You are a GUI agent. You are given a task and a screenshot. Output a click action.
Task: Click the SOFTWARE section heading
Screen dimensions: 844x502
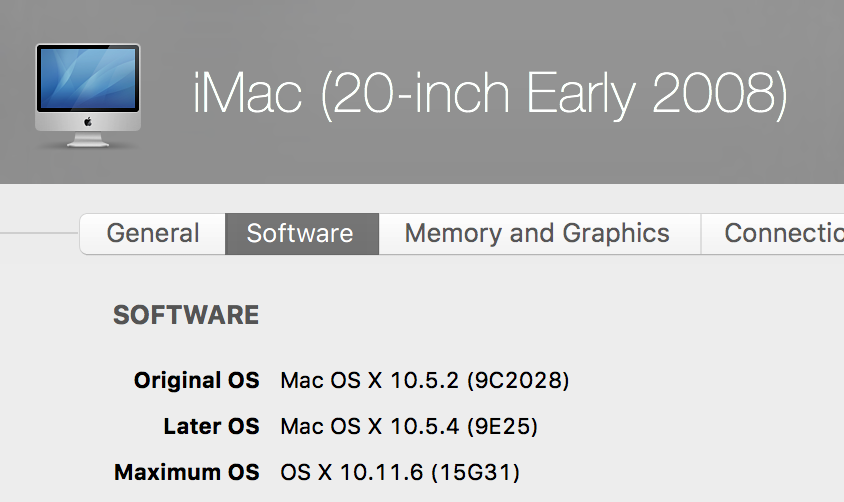coord(186,316)
